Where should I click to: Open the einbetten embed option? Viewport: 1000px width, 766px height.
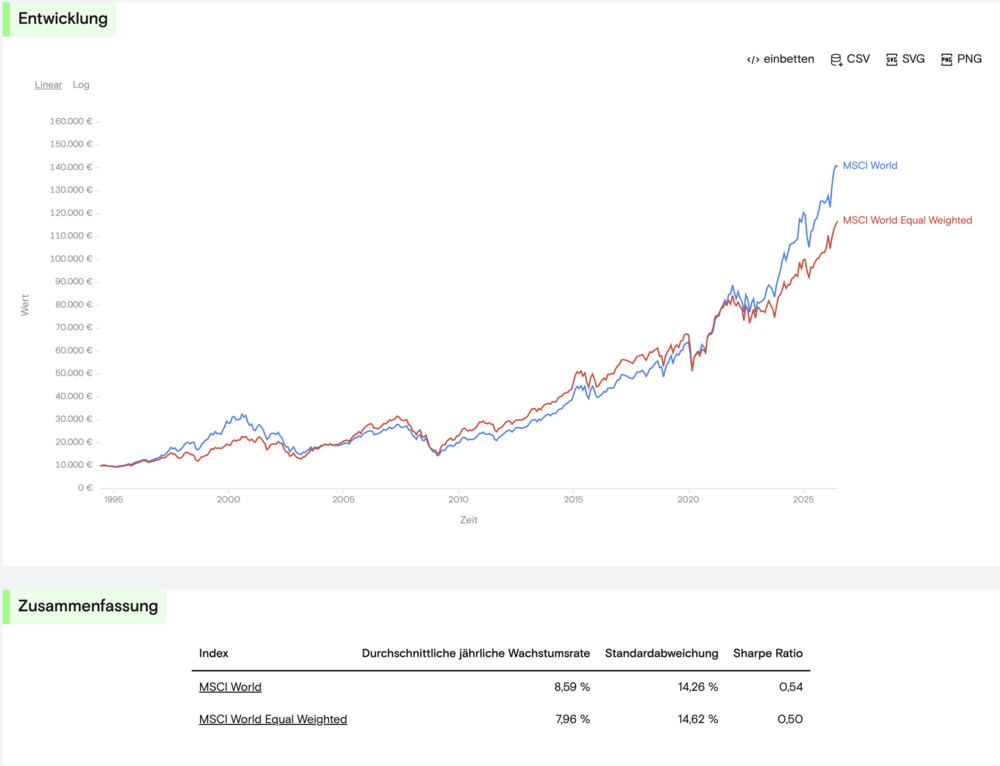point(788,59)
